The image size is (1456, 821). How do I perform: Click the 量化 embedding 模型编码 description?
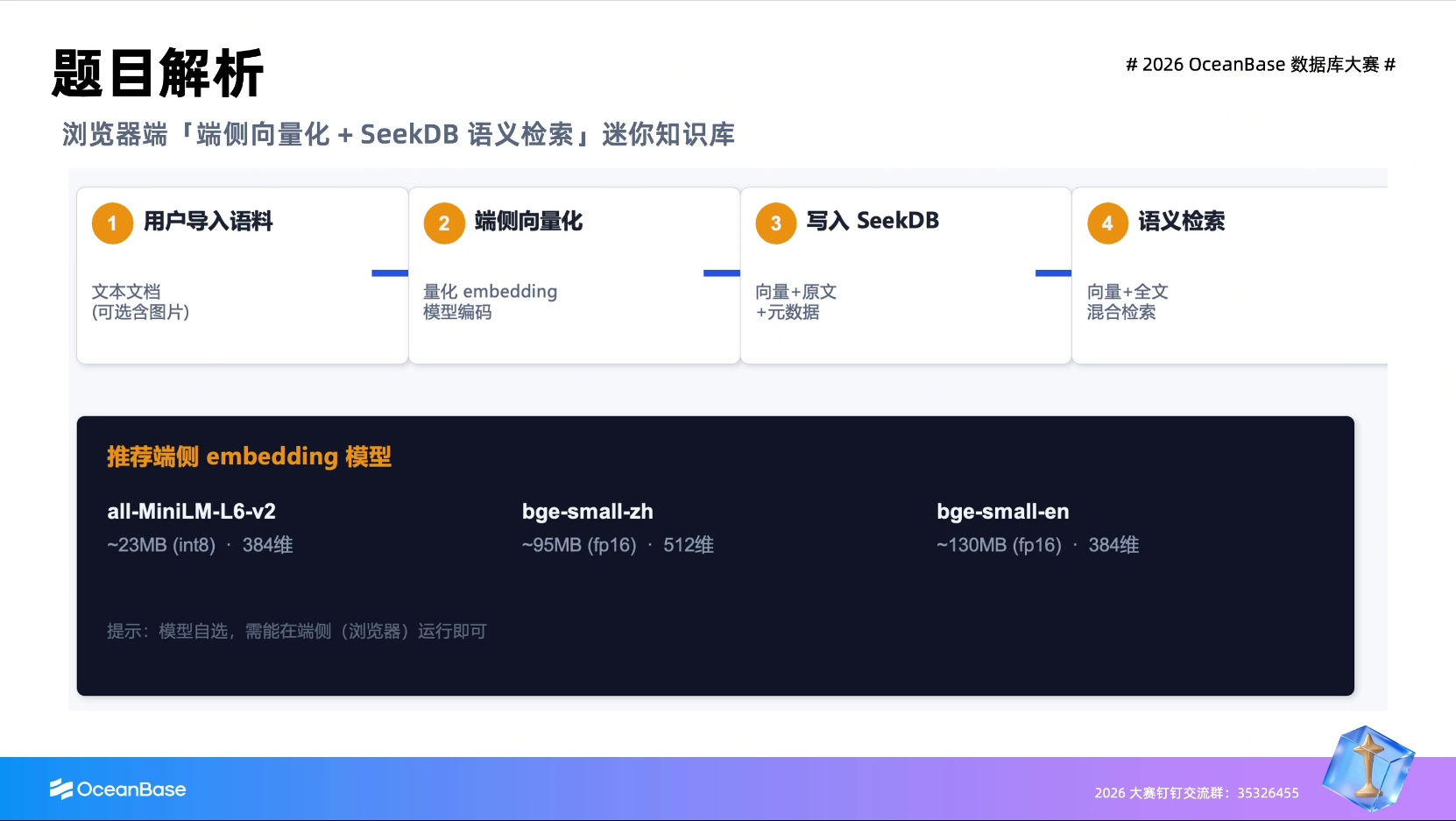pos(490,301)
